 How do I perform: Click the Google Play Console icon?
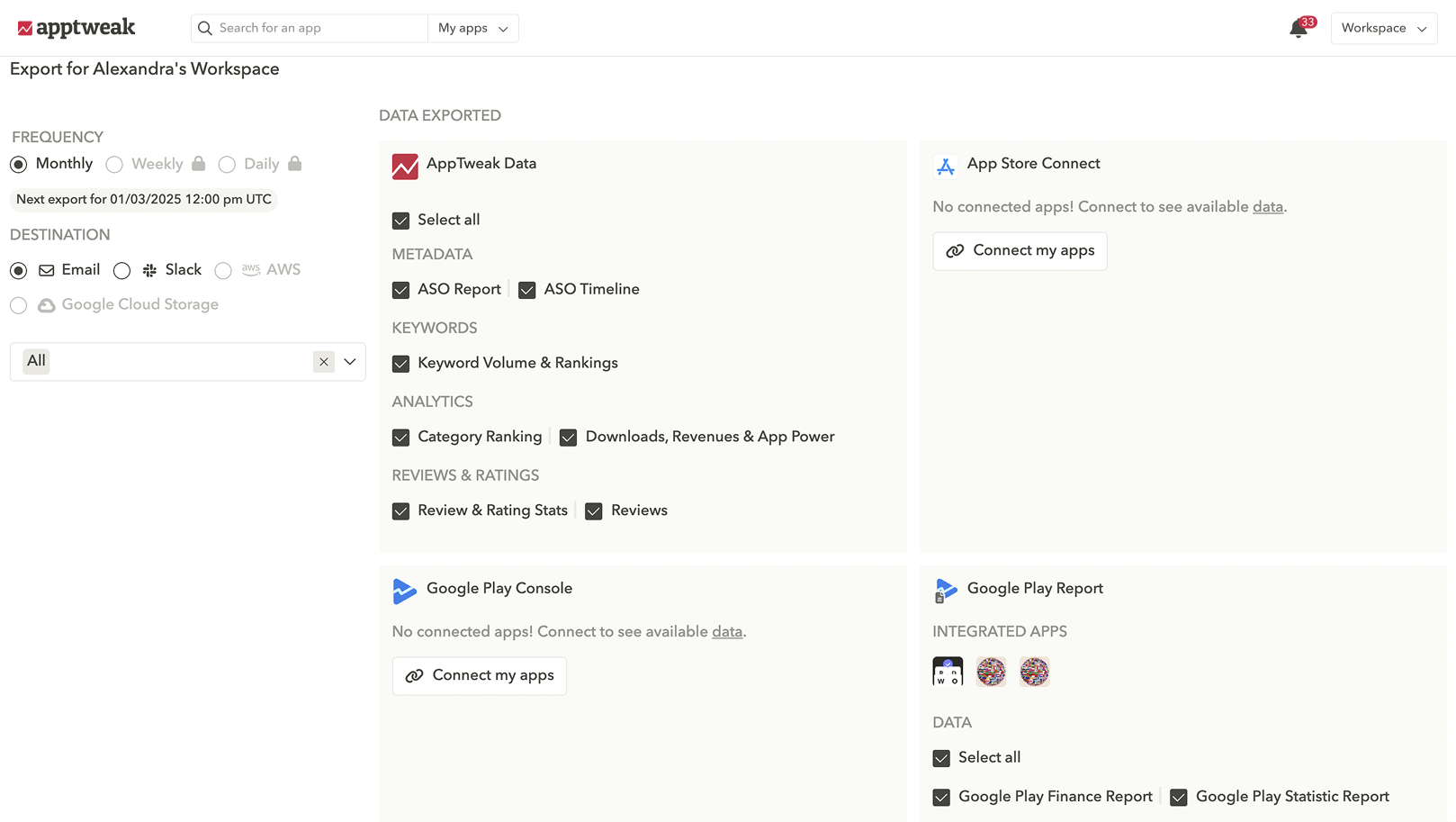pos(404,592)
